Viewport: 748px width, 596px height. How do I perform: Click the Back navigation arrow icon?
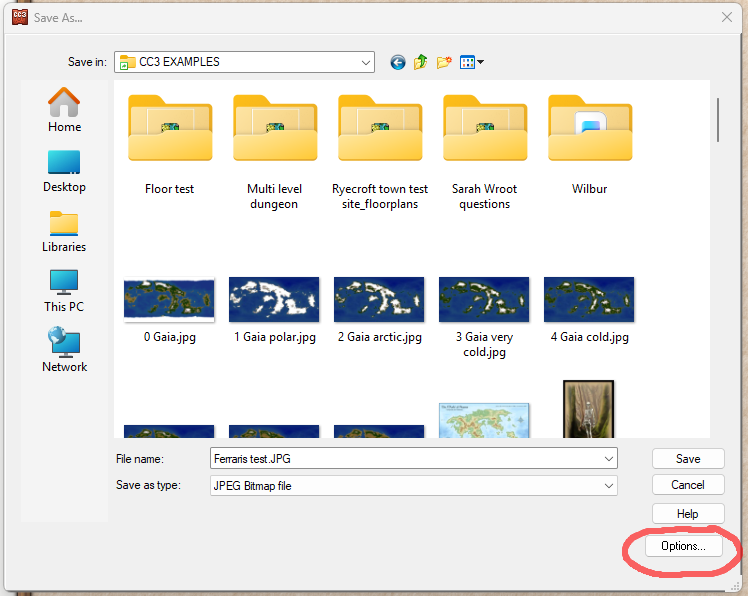tap(398, 62)
